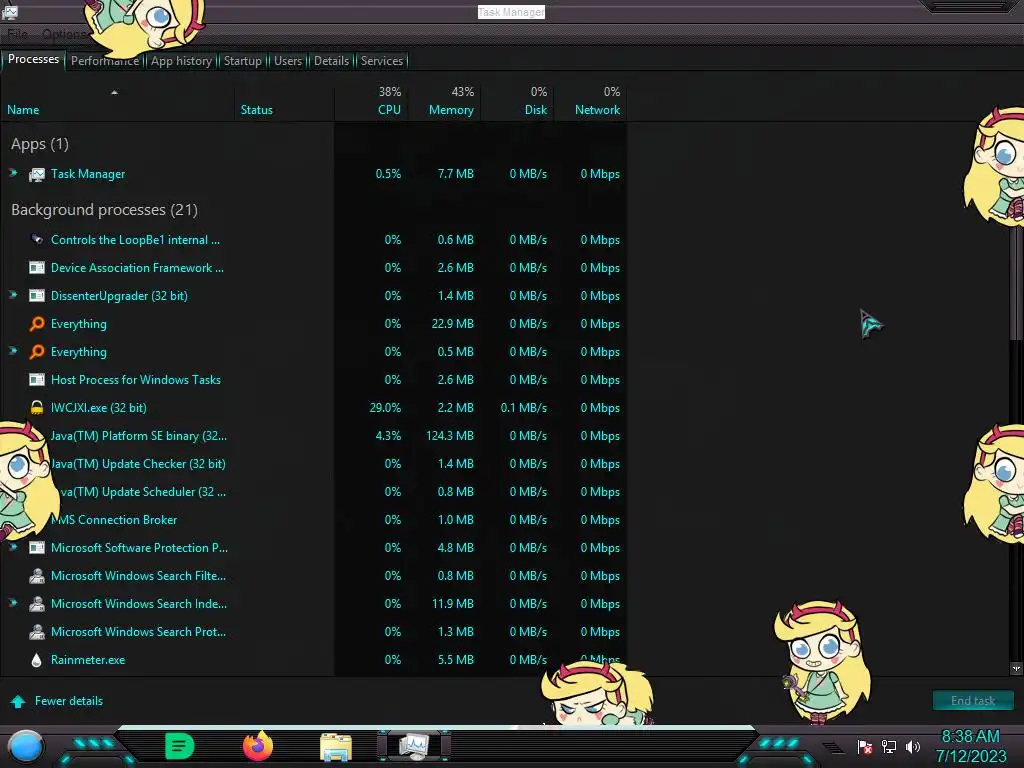Click the LoopBe1 internal process icon
This screenshot has width=1024, height=768.
tap(37, 240)
